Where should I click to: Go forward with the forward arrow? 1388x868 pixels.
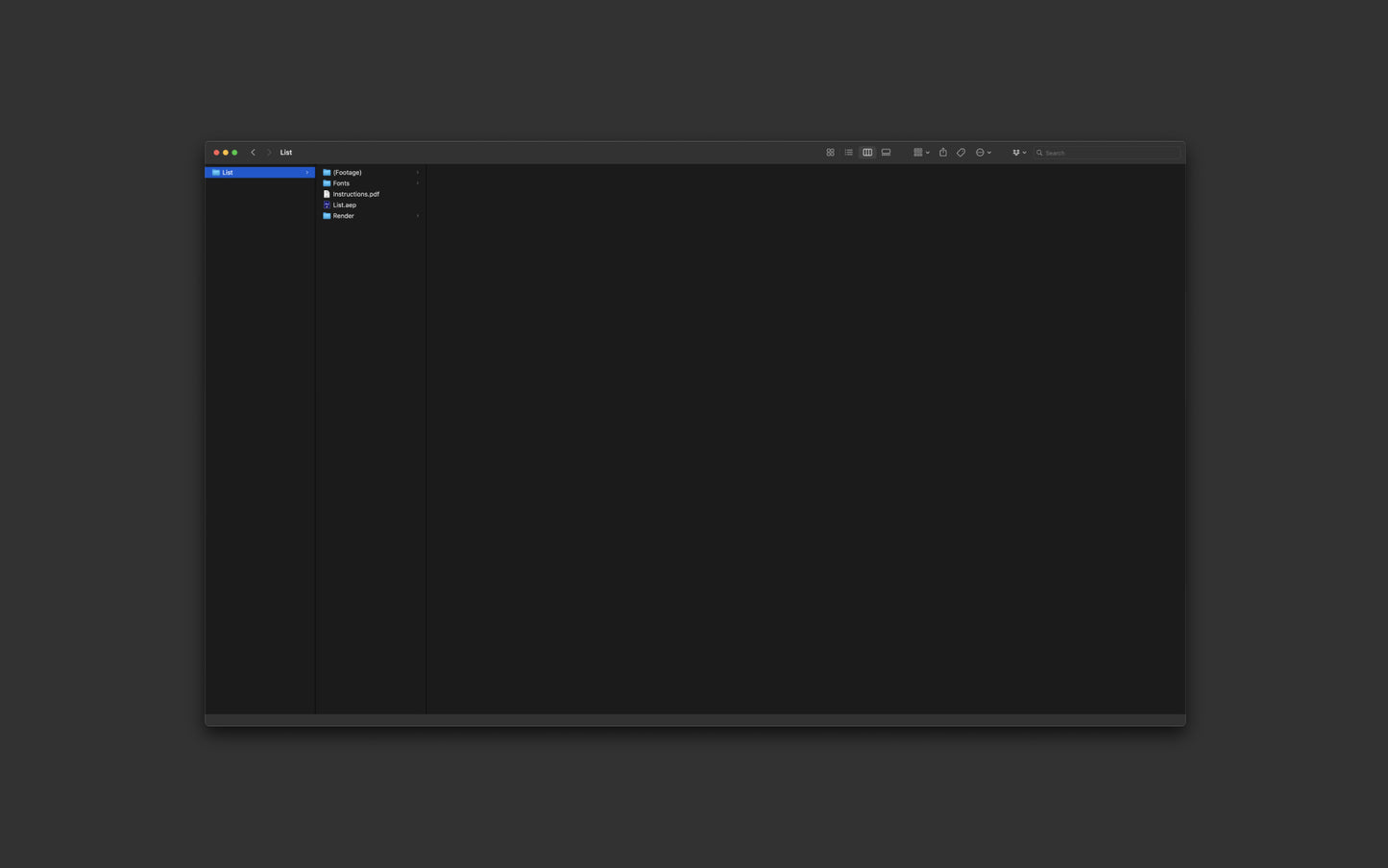click(x=269, y=153)
